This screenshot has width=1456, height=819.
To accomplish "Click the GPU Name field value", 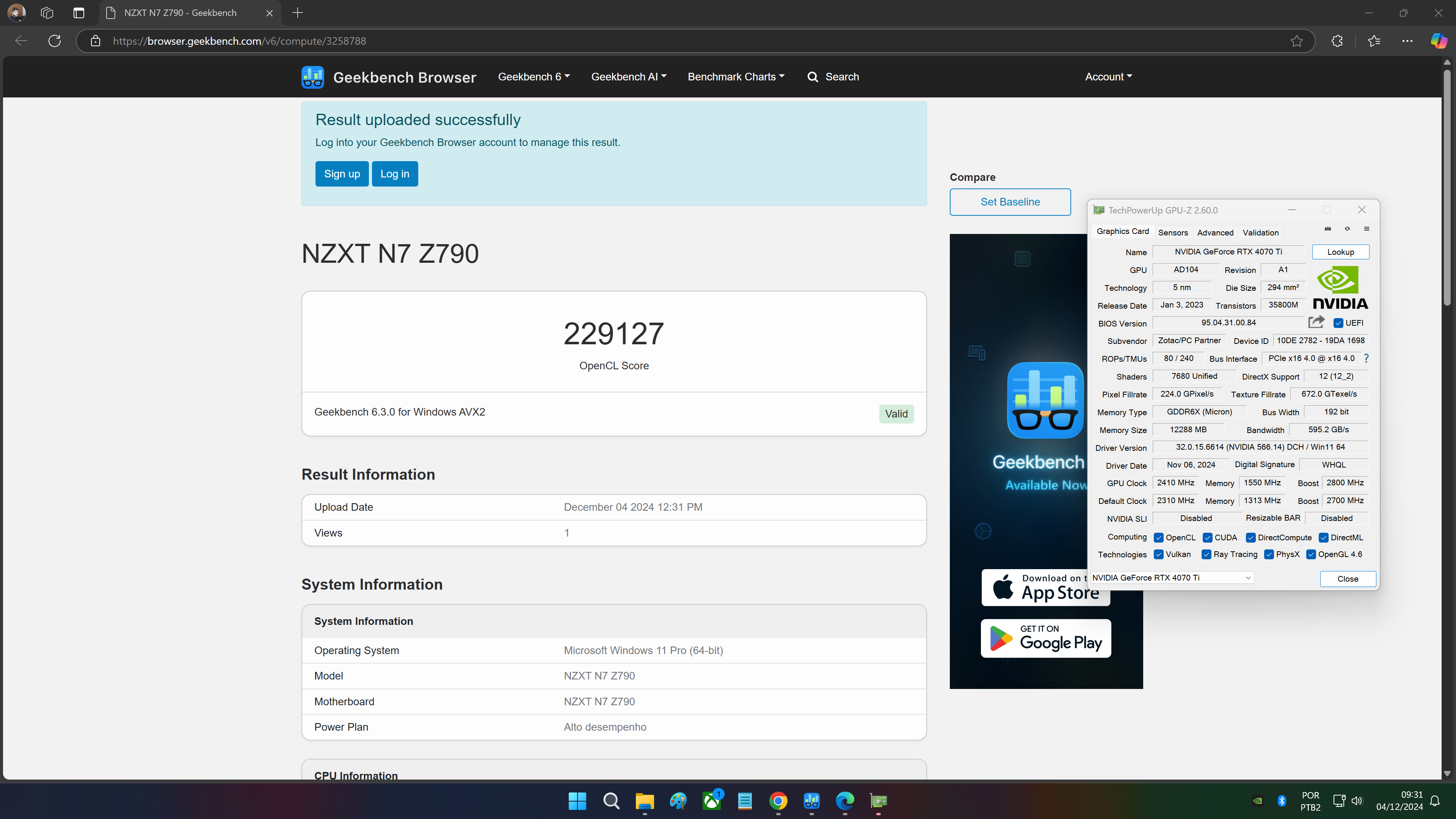I will coord(1228,251).
